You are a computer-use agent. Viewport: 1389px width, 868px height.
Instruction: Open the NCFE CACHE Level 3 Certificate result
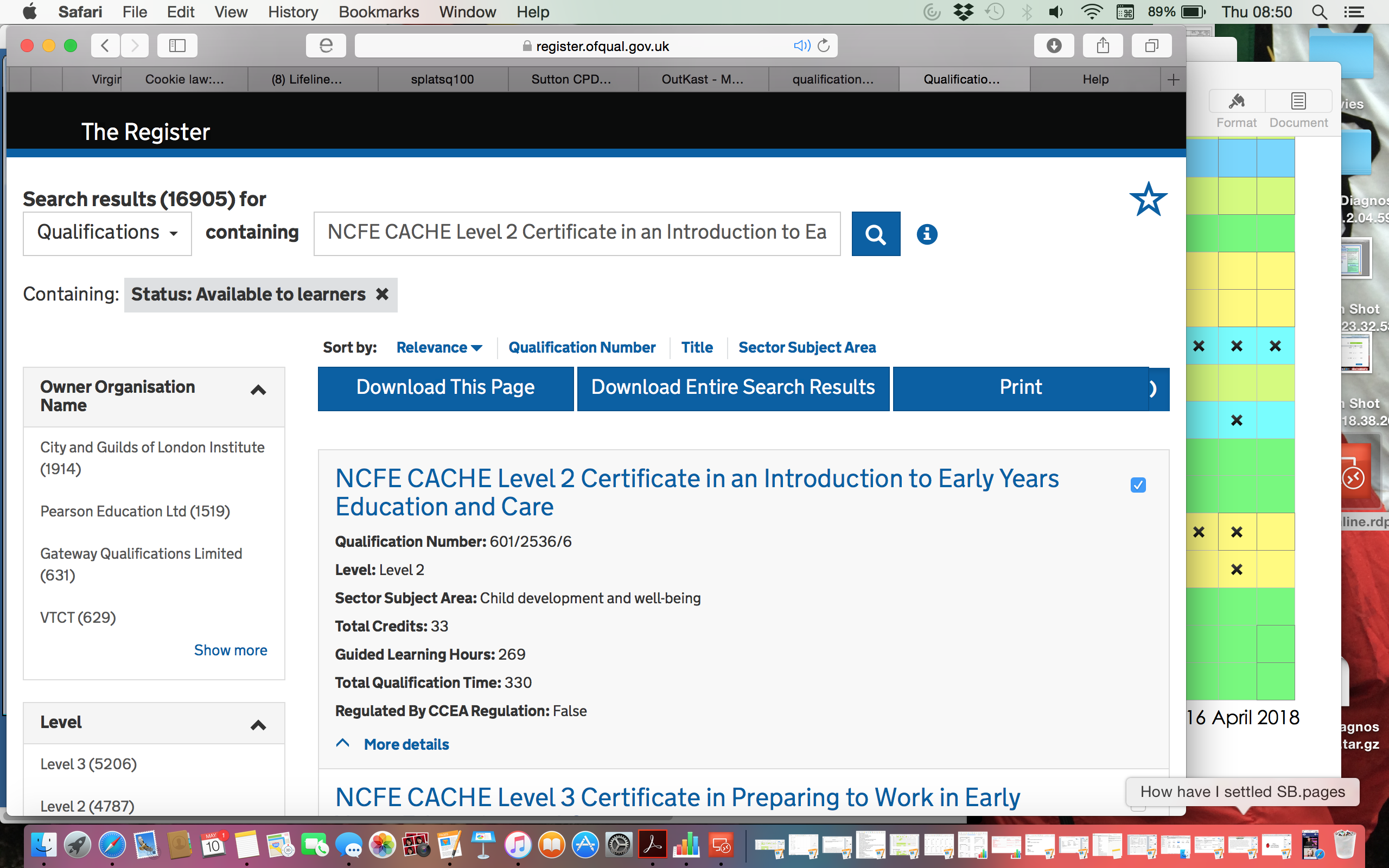(677, 797)
